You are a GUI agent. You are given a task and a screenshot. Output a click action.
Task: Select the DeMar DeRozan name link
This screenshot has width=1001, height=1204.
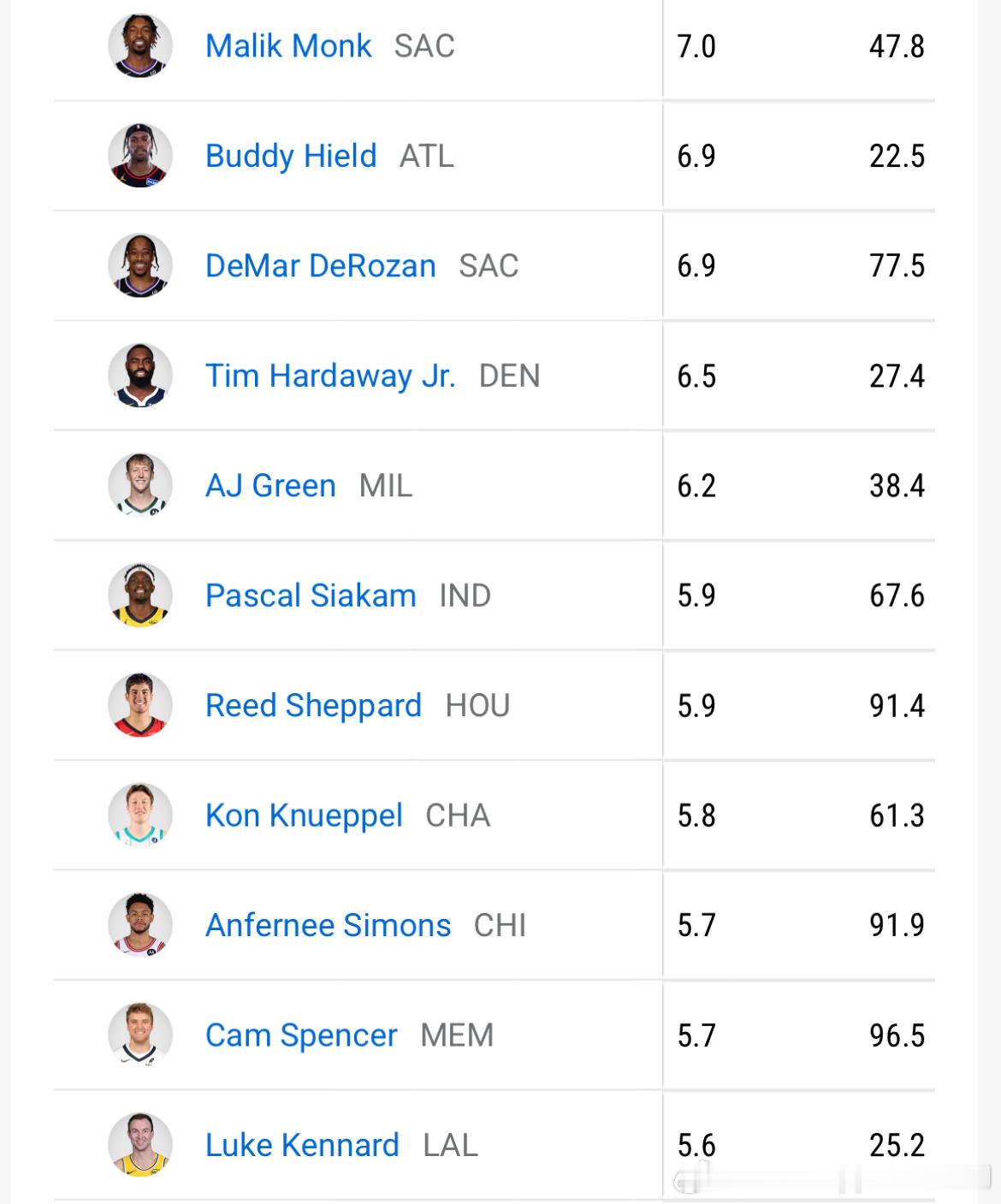coord(321,266)
